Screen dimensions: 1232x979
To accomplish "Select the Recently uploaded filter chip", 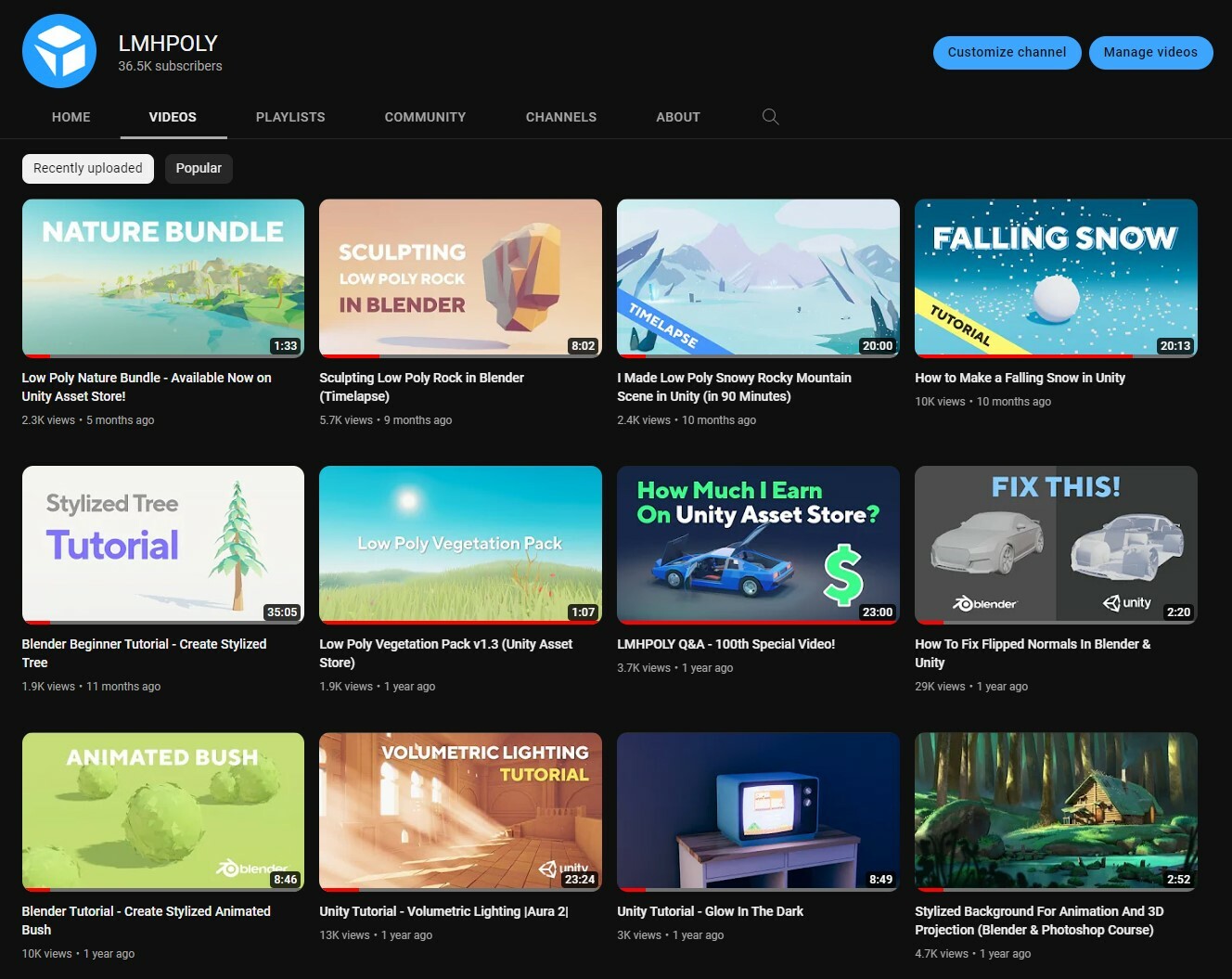I will click(87, 168).
